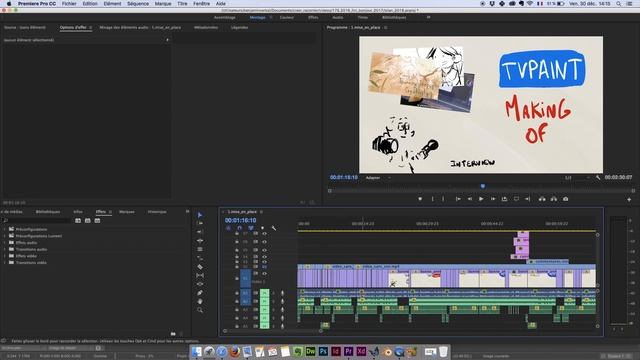Create new custom bin in Effects panel
Screen dimensions: 640x360
(173, 333)
